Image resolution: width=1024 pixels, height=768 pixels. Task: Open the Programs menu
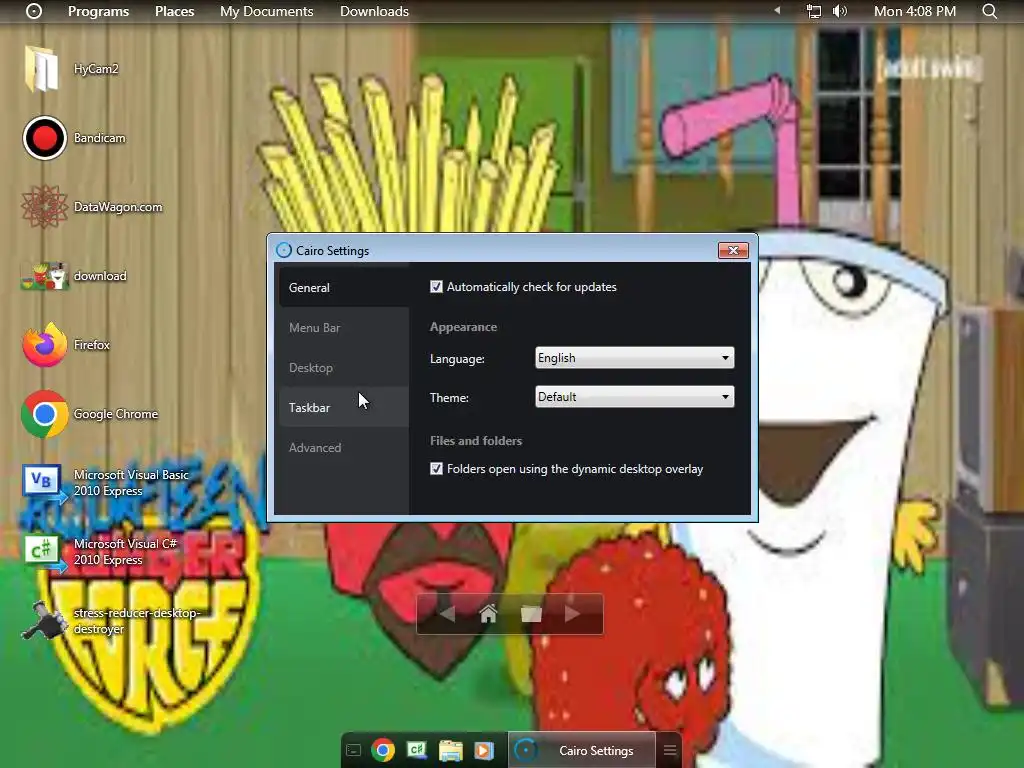click(99, 11)
